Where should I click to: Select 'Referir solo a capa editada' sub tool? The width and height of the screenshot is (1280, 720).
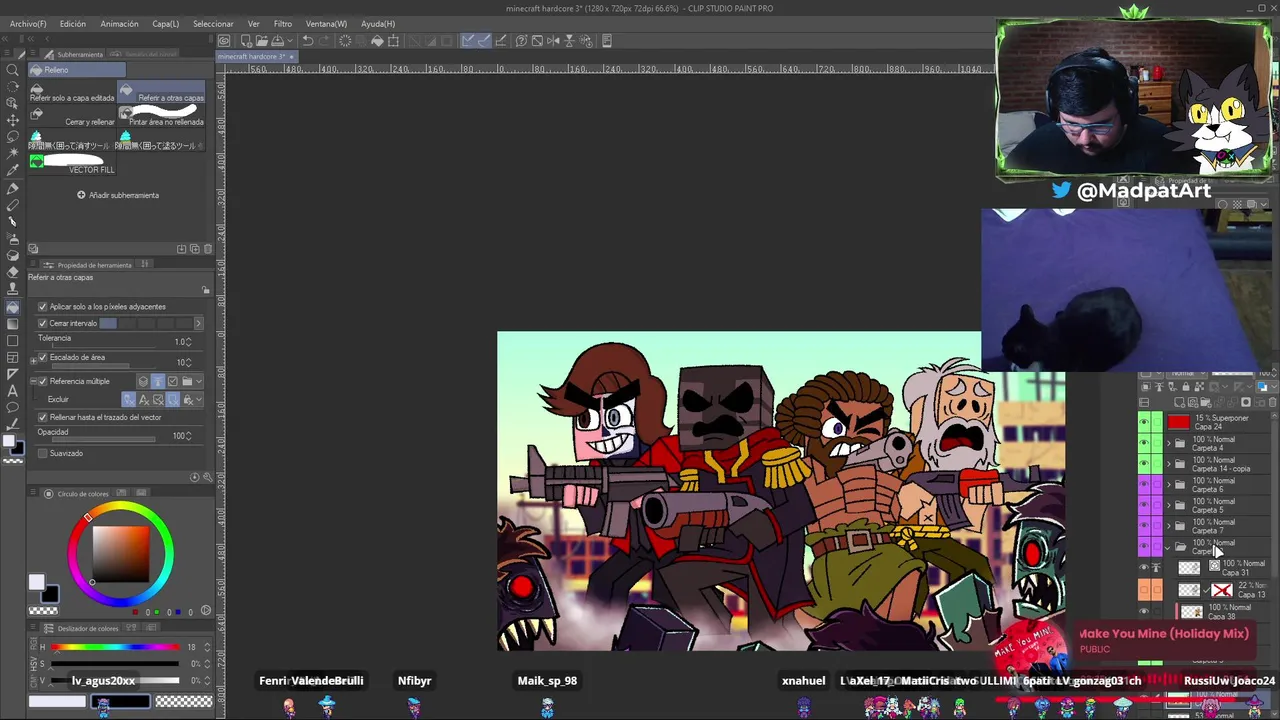(x=72, y=93)
